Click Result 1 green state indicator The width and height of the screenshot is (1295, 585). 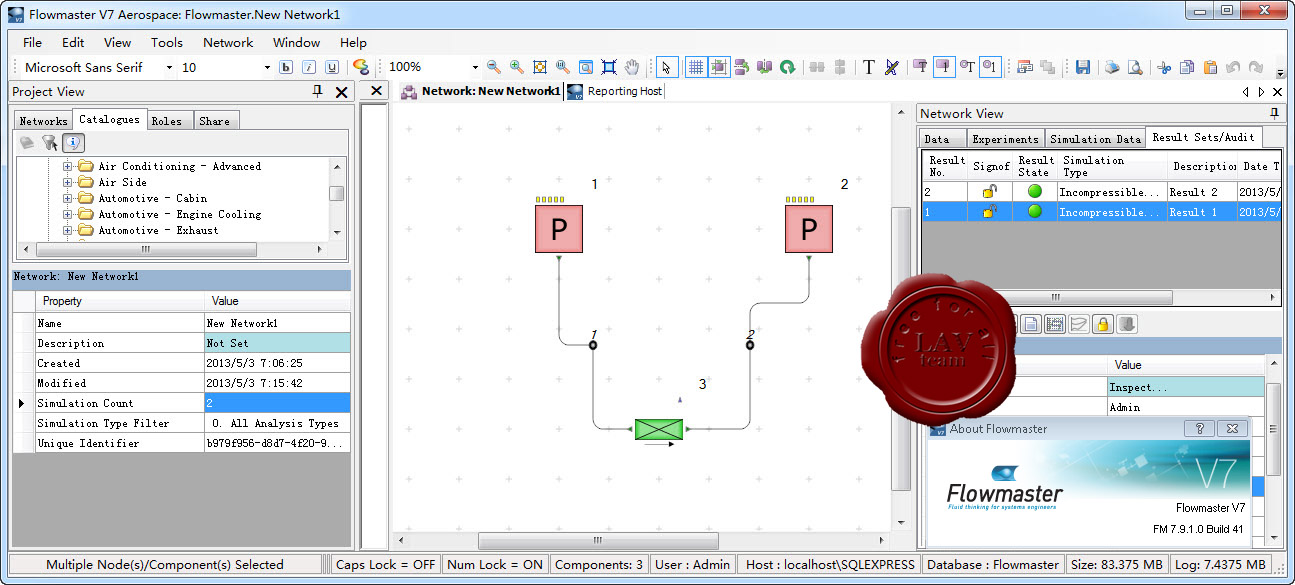tap(1035, 211)
